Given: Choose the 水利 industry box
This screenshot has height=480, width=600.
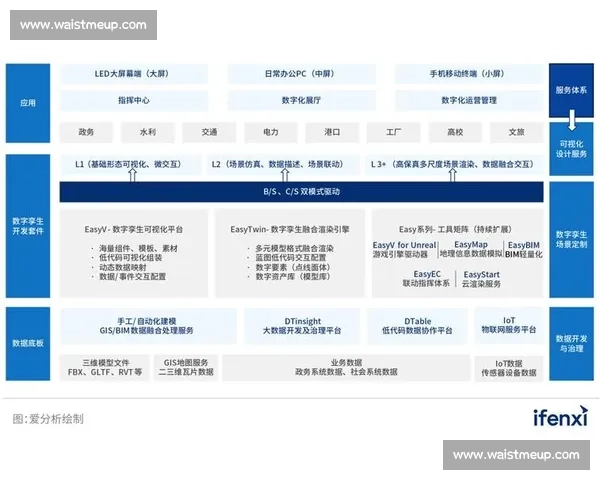Looking at the screenshot, I should [x=148, y=132].
